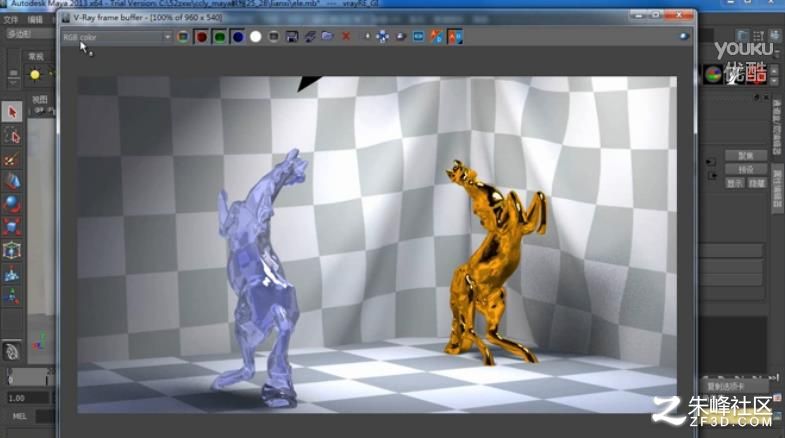Click the layout swirl icon below the toolbox

pyautogui.click(x=12, y=351)
